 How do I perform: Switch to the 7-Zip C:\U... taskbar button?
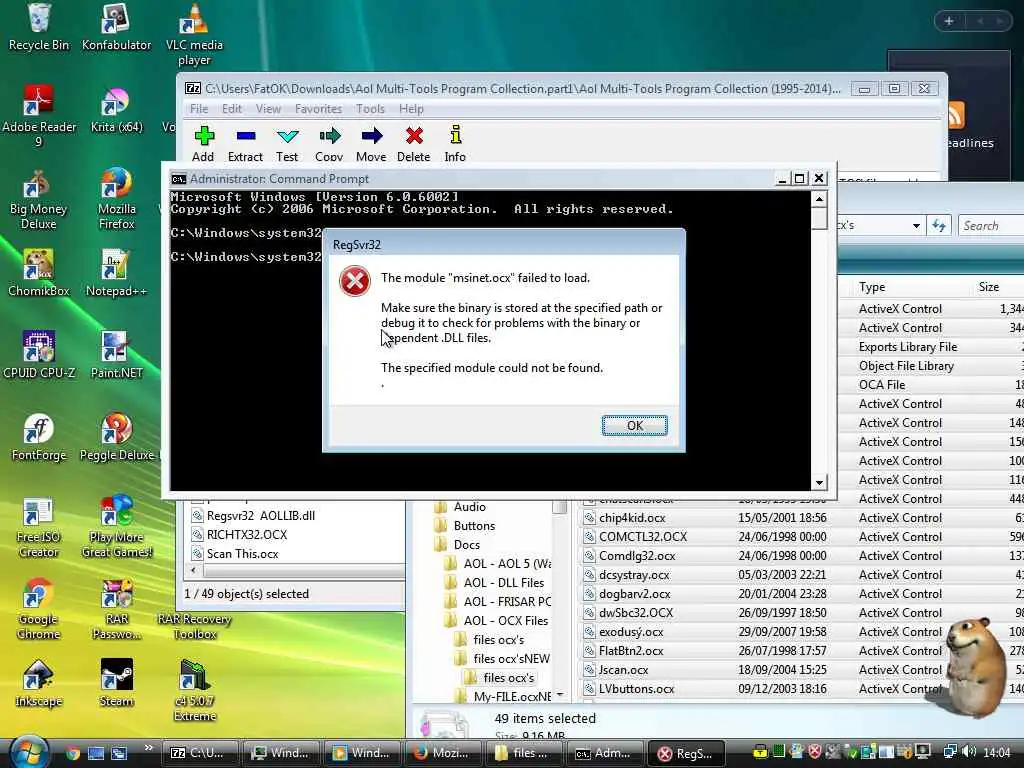[199, 753]
